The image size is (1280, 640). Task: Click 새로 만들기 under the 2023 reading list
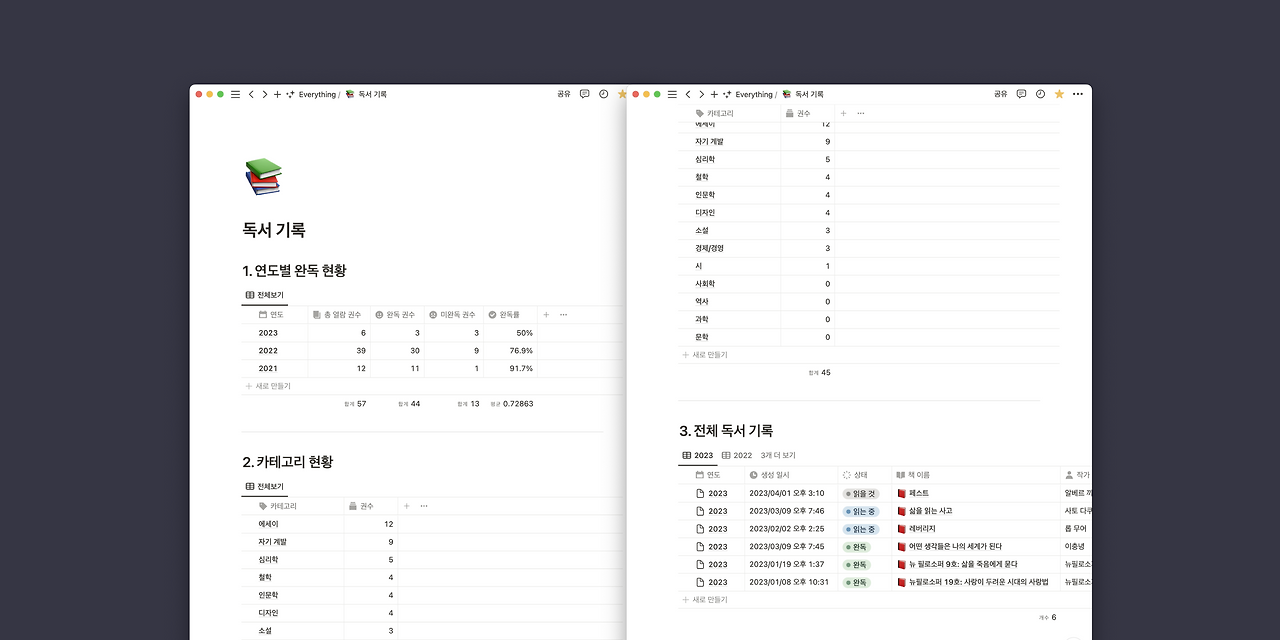[x=705, y=600]
